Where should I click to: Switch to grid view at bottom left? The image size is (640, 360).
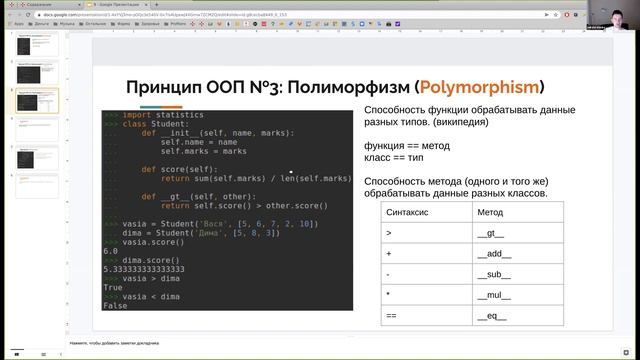tap(43, 354)
